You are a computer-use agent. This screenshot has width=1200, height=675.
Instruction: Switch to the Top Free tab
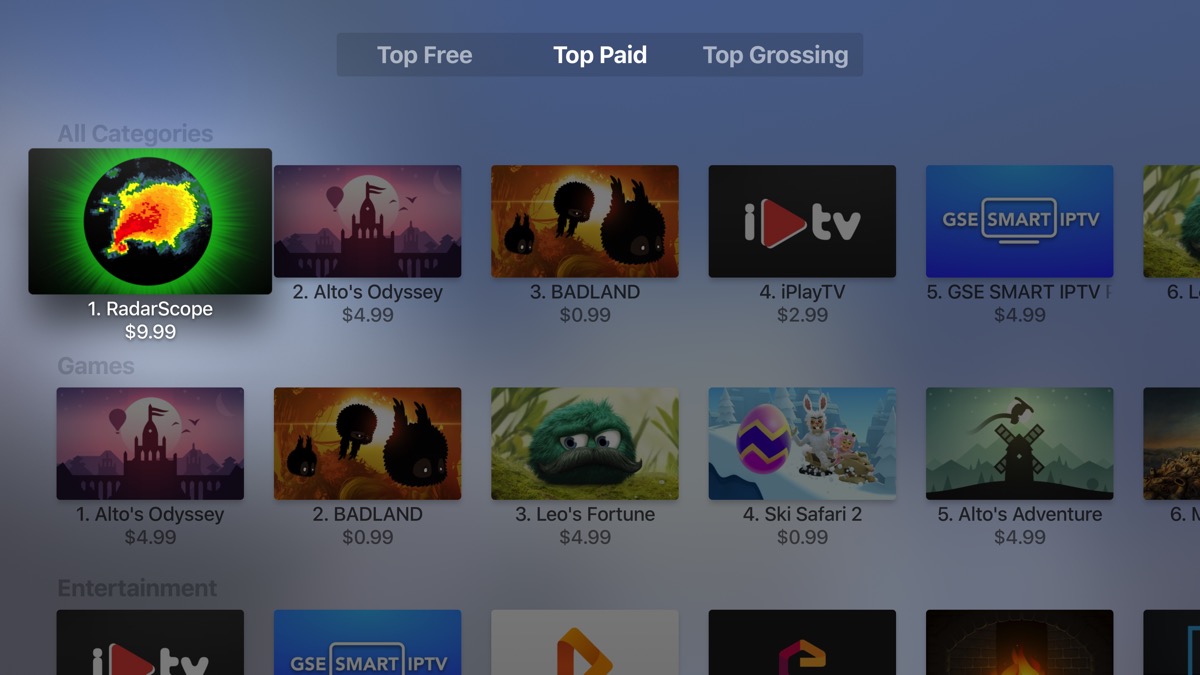[424, 55]
